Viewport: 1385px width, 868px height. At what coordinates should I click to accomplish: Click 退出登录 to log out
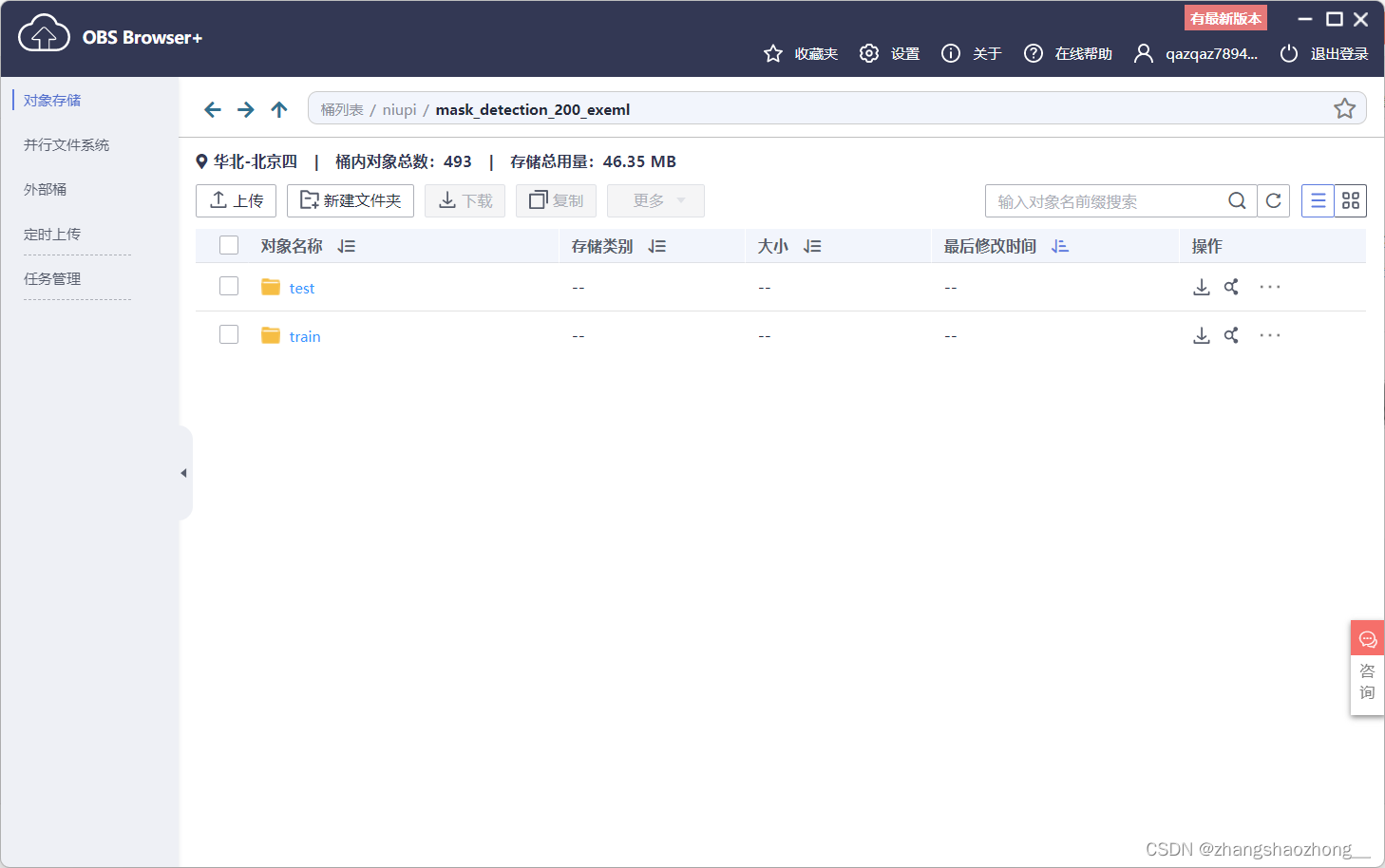[x=1324, y=54]
